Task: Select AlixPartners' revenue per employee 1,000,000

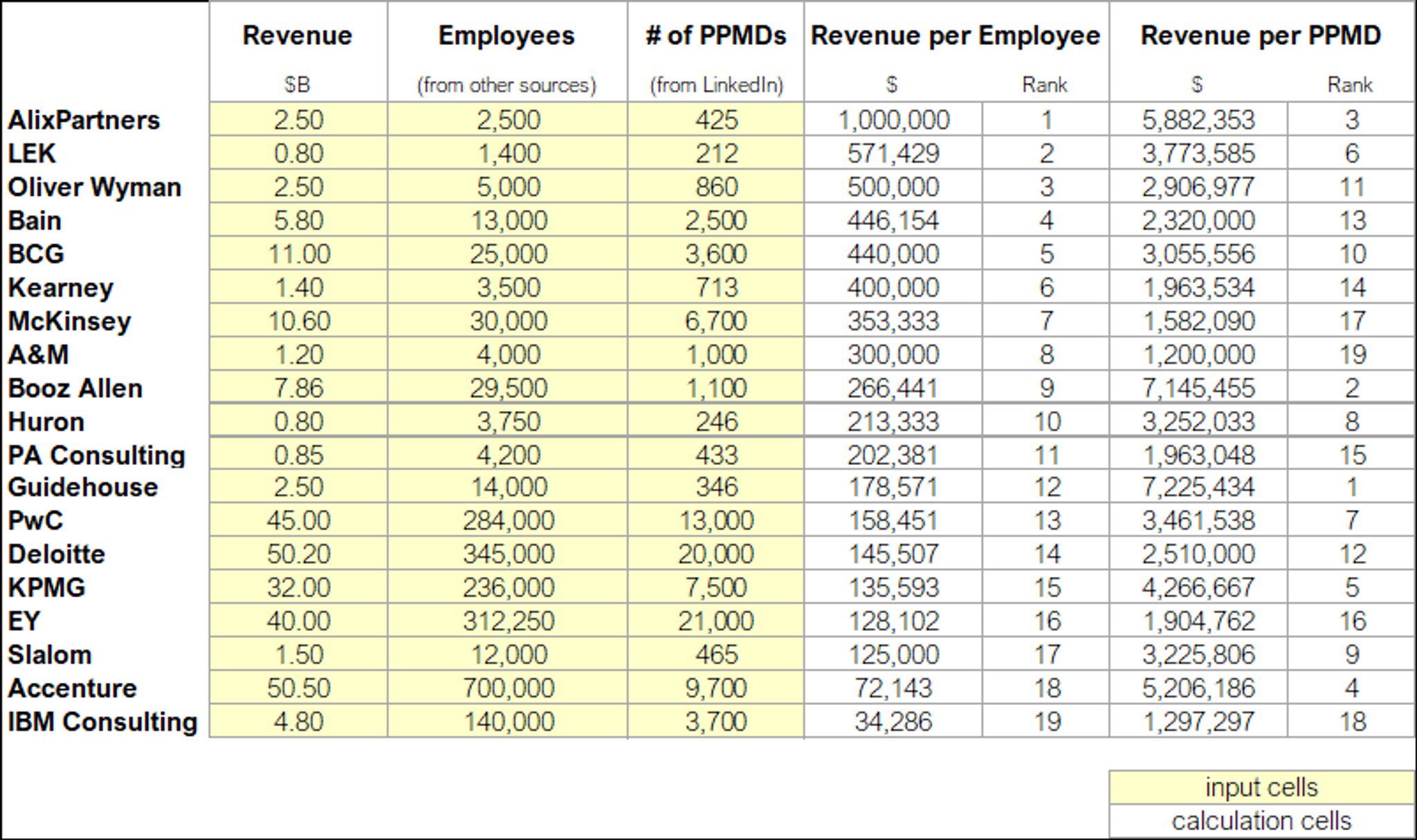Action: (893, 120)
